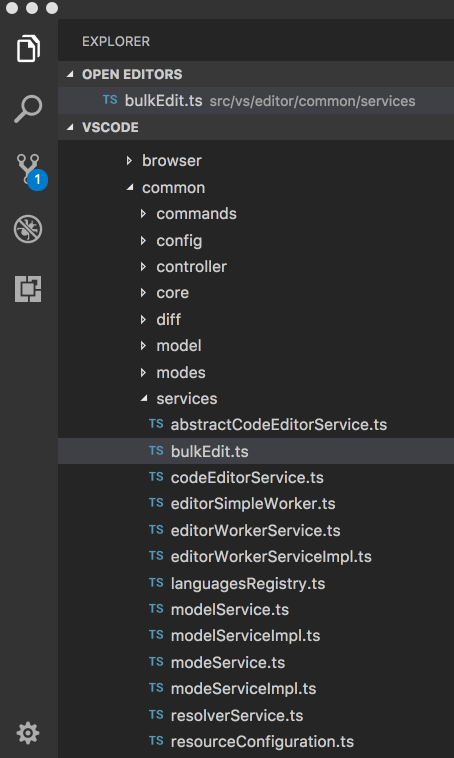The height and width of the screenshot is (758, 454).
Task: Expand the config folder
Action: click(x=143, y=240)
